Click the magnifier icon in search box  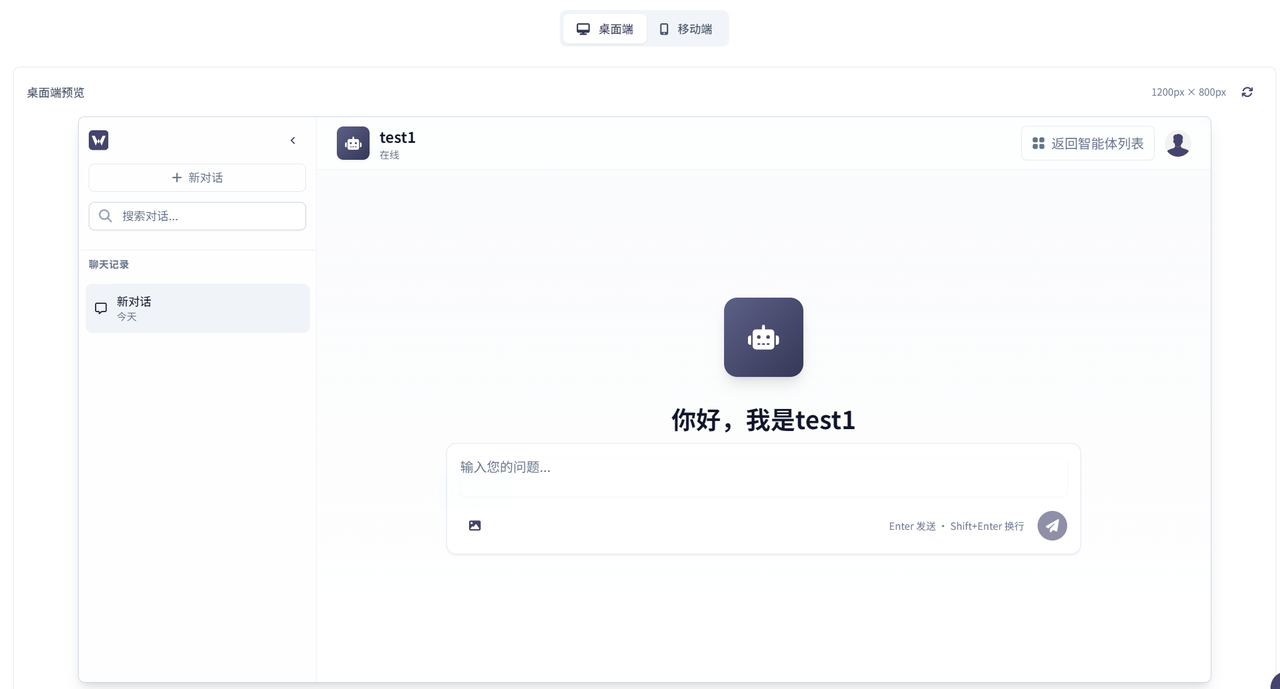coord(105,215)
